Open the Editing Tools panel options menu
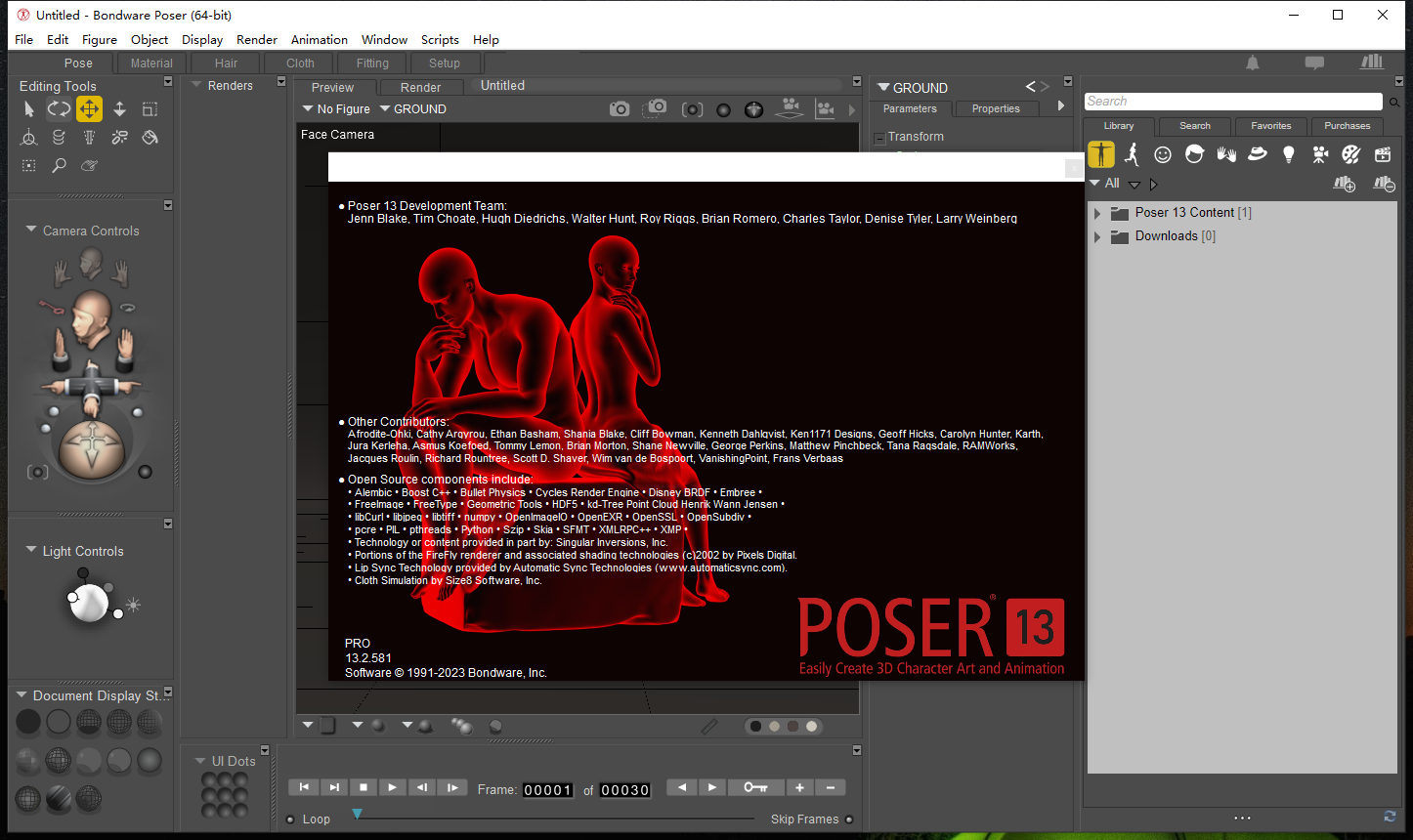 point(168,81)
